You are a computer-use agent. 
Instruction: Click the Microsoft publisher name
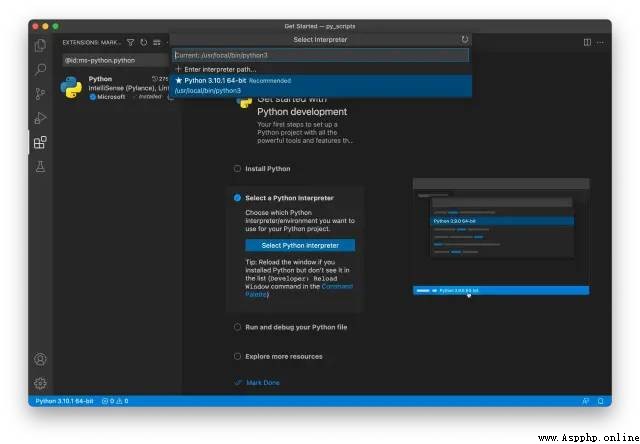pyautogui.click(x=111, y=97)
